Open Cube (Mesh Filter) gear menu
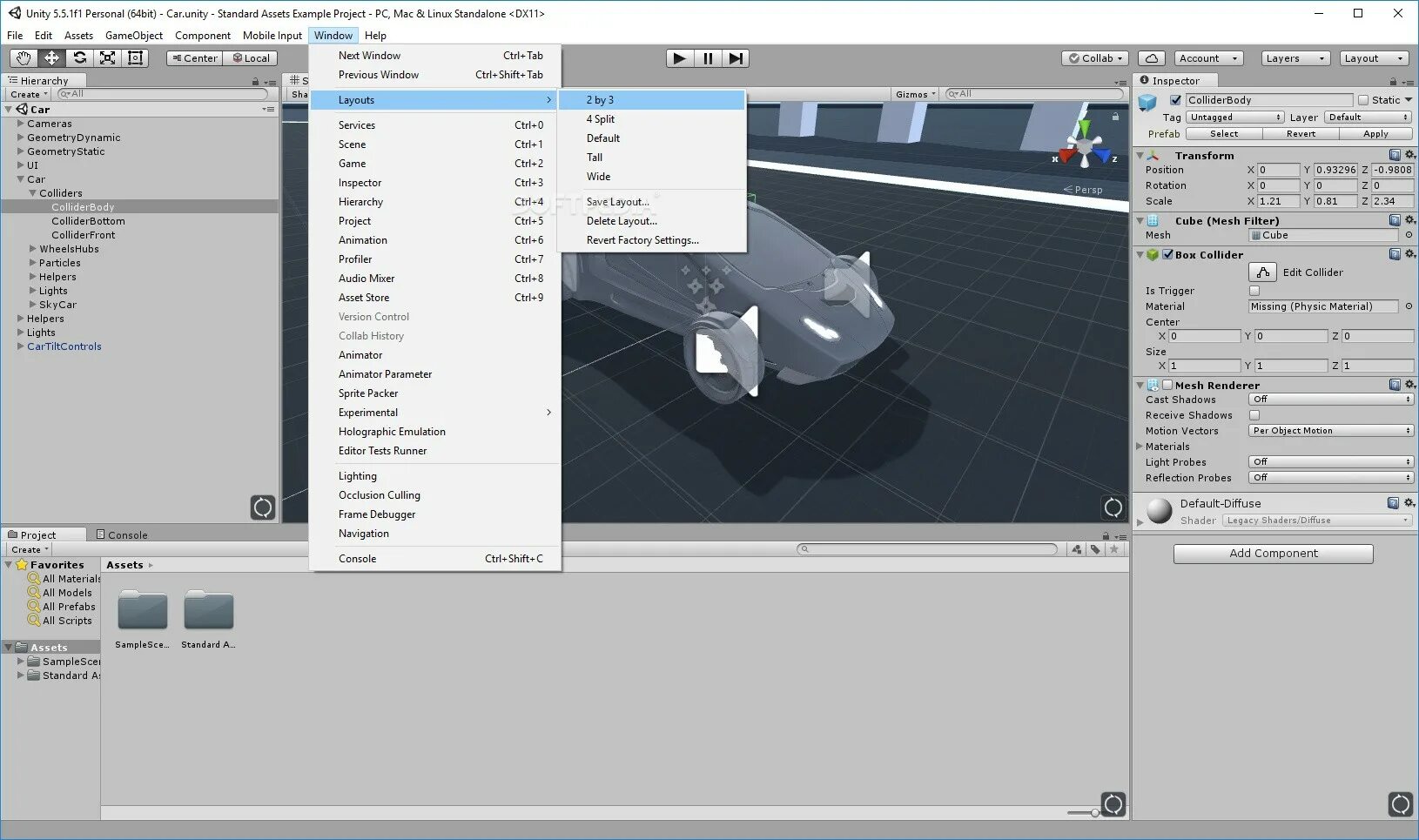 coord(1409,220)
